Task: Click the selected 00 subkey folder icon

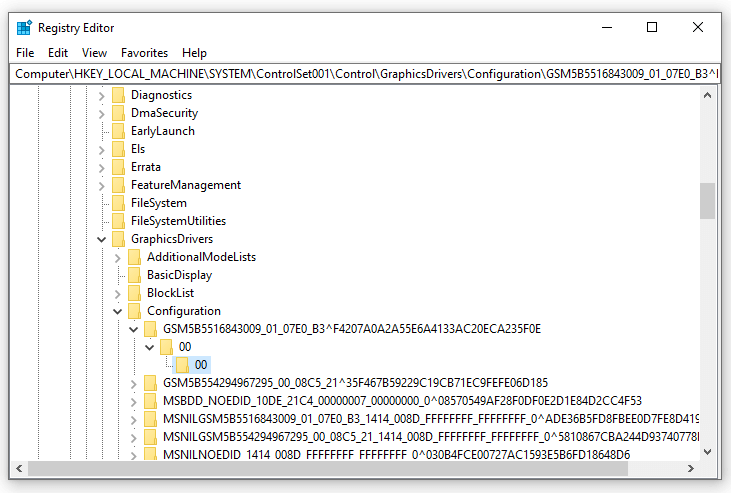Action: (182, 365)
